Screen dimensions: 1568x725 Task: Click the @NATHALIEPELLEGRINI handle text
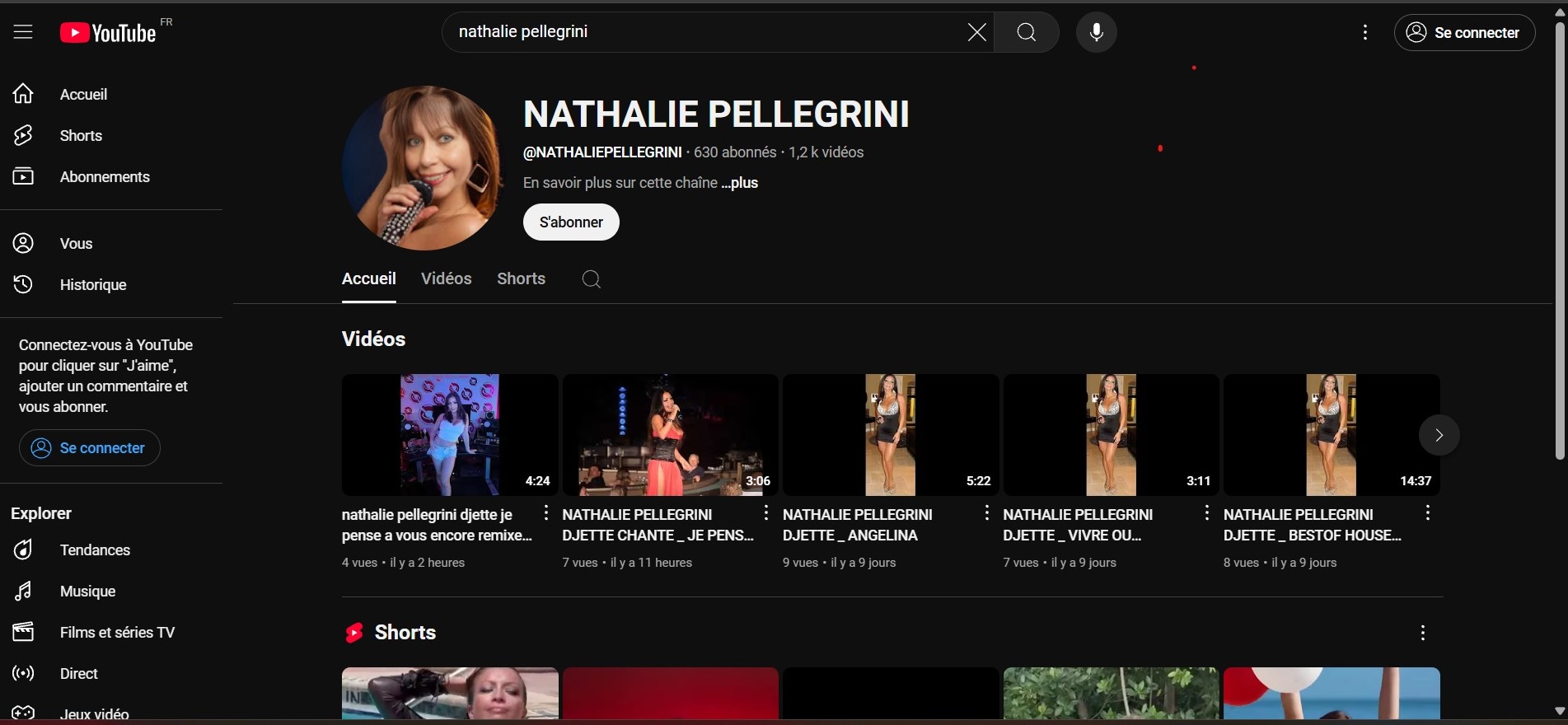[602, 152]
